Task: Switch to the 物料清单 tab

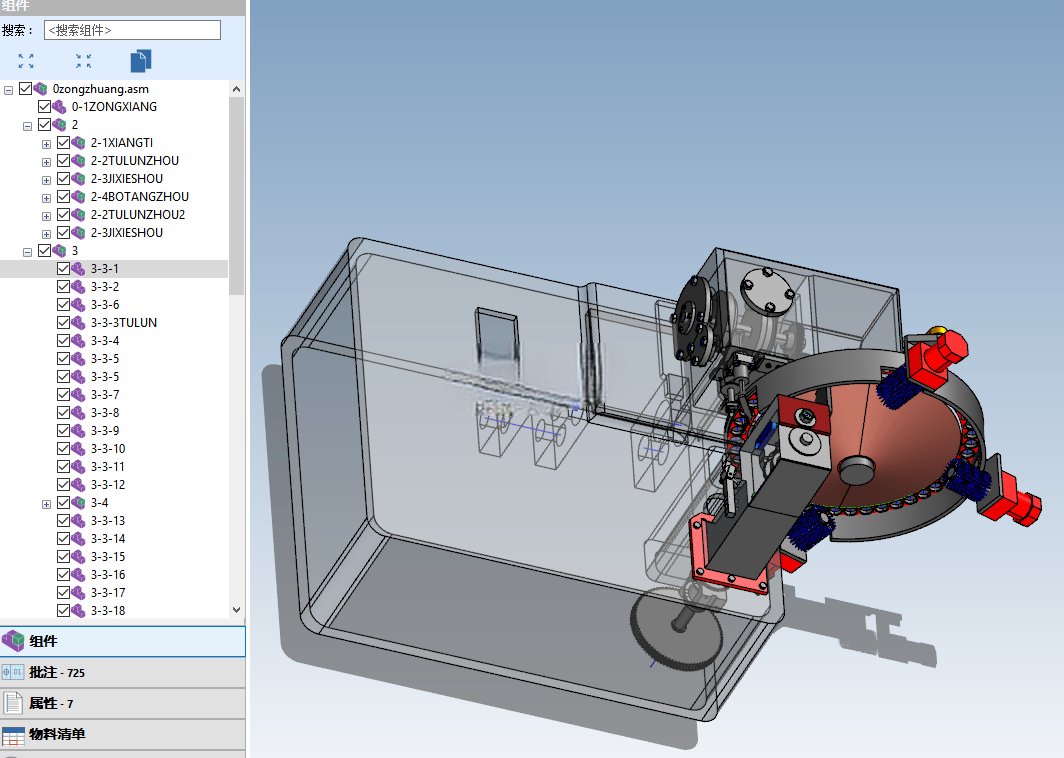Action: coord(122,735)
